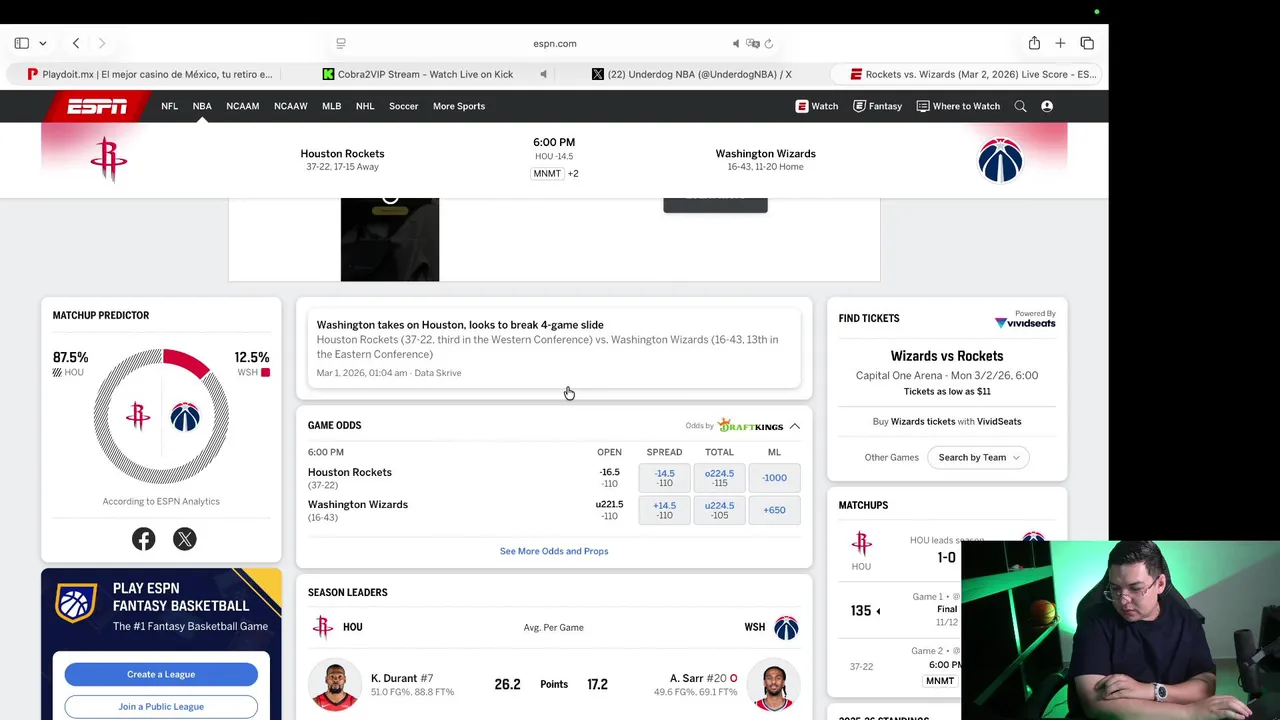
Task: Mute audio via address bar speaker icon
Action: pos(736,43)
